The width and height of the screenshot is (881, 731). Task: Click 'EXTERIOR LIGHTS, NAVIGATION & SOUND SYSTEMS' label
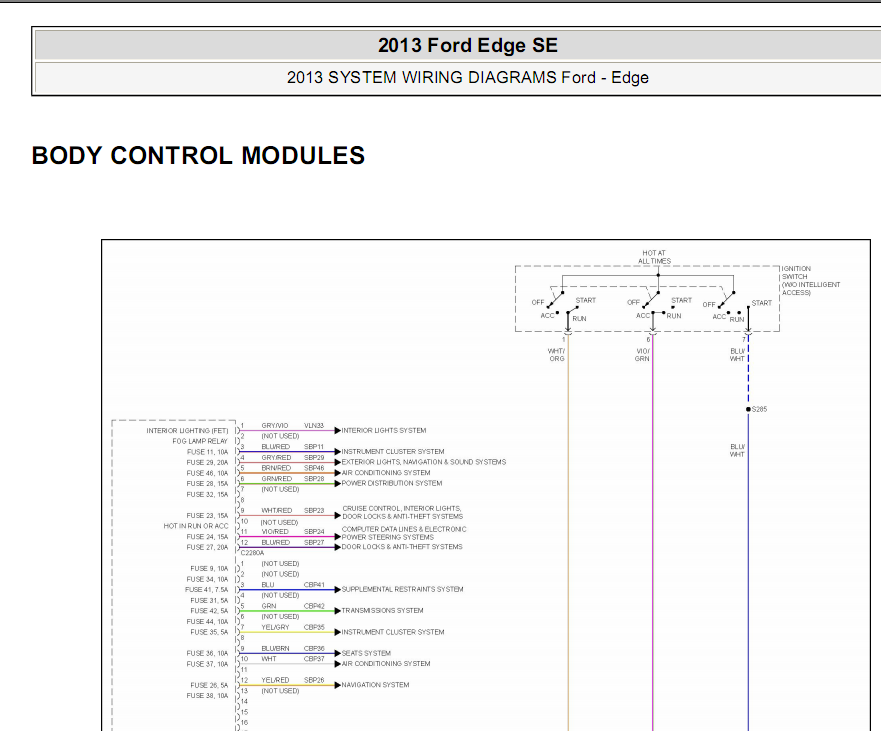[x=424, y=462]
